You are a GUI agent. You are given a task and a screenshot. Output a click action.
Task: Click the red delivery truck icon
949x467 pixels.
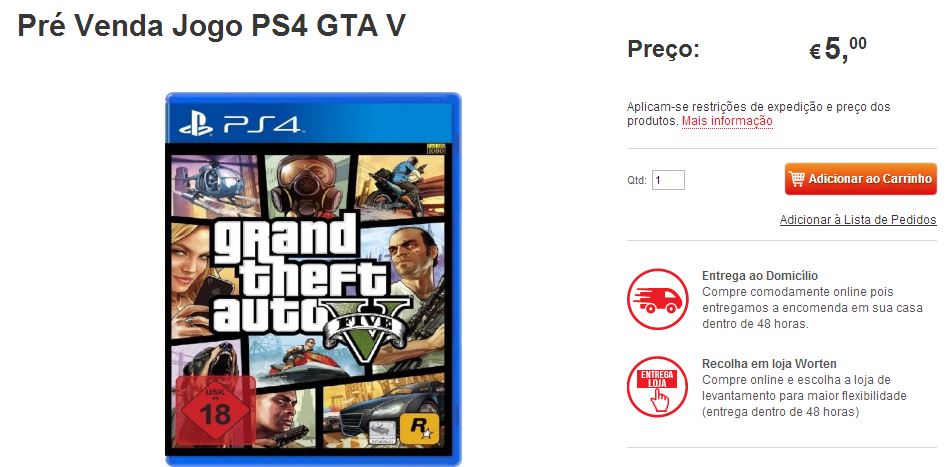[x=657, y=299]
